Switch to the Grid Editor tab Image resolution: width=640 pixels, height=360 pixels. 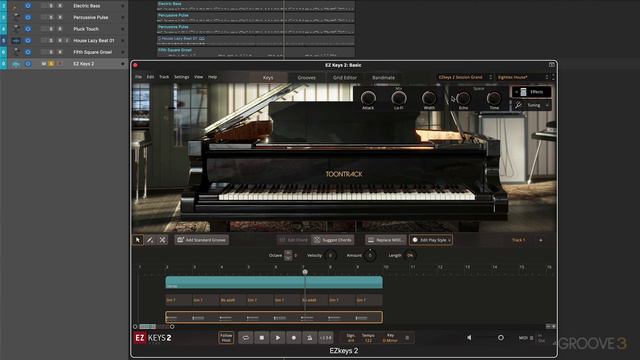click(x=344, y=78)
